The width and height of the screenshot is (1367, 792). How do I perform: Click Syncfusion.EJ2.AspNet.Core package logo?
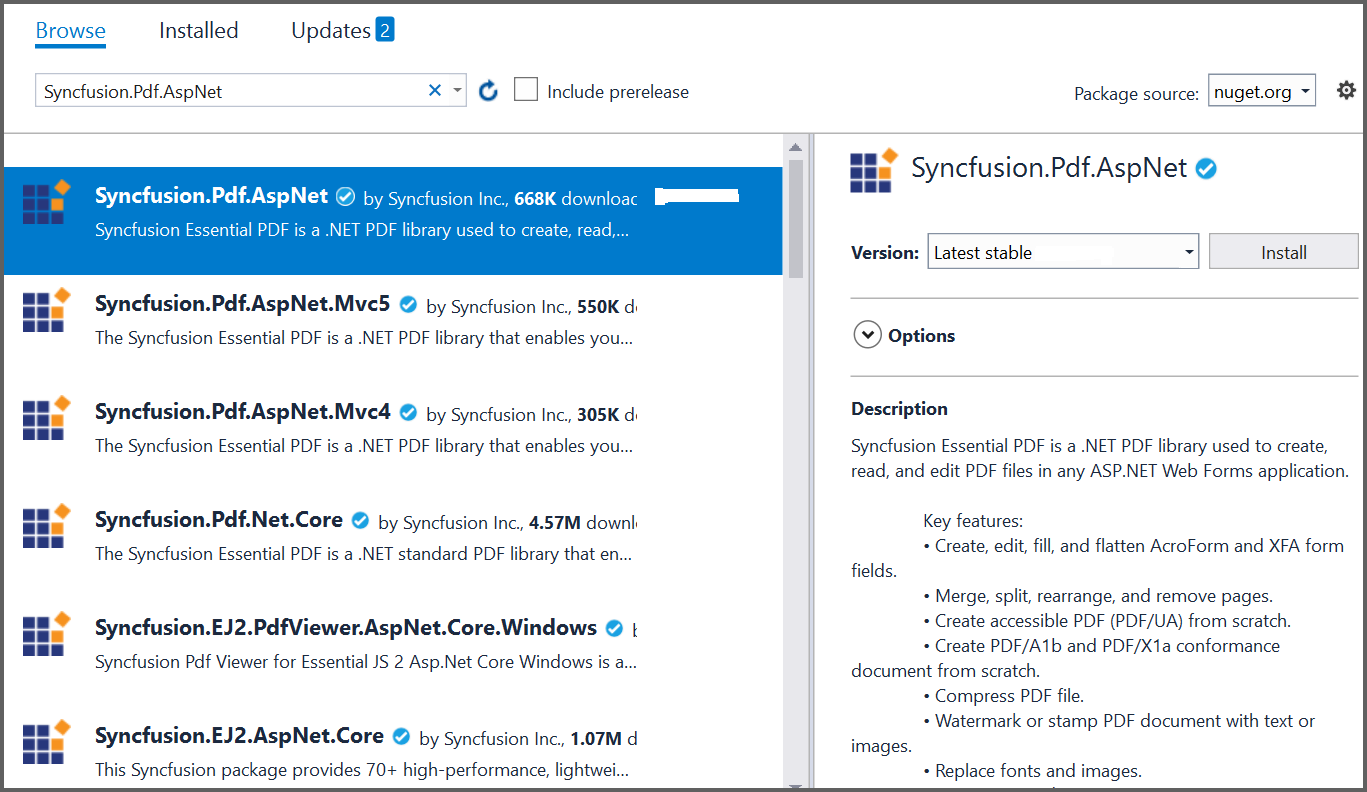[x=47, y=743]
